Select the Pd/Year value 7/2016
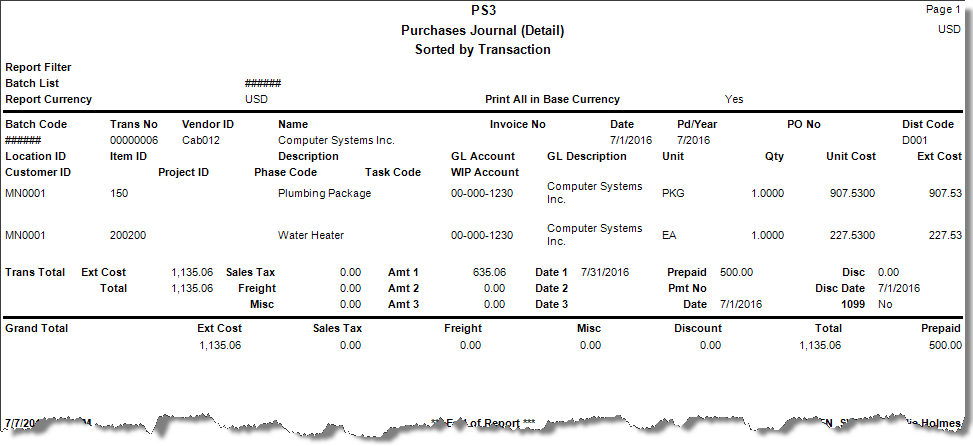Screen dimensions: 973x446 [x=694, y=140]
